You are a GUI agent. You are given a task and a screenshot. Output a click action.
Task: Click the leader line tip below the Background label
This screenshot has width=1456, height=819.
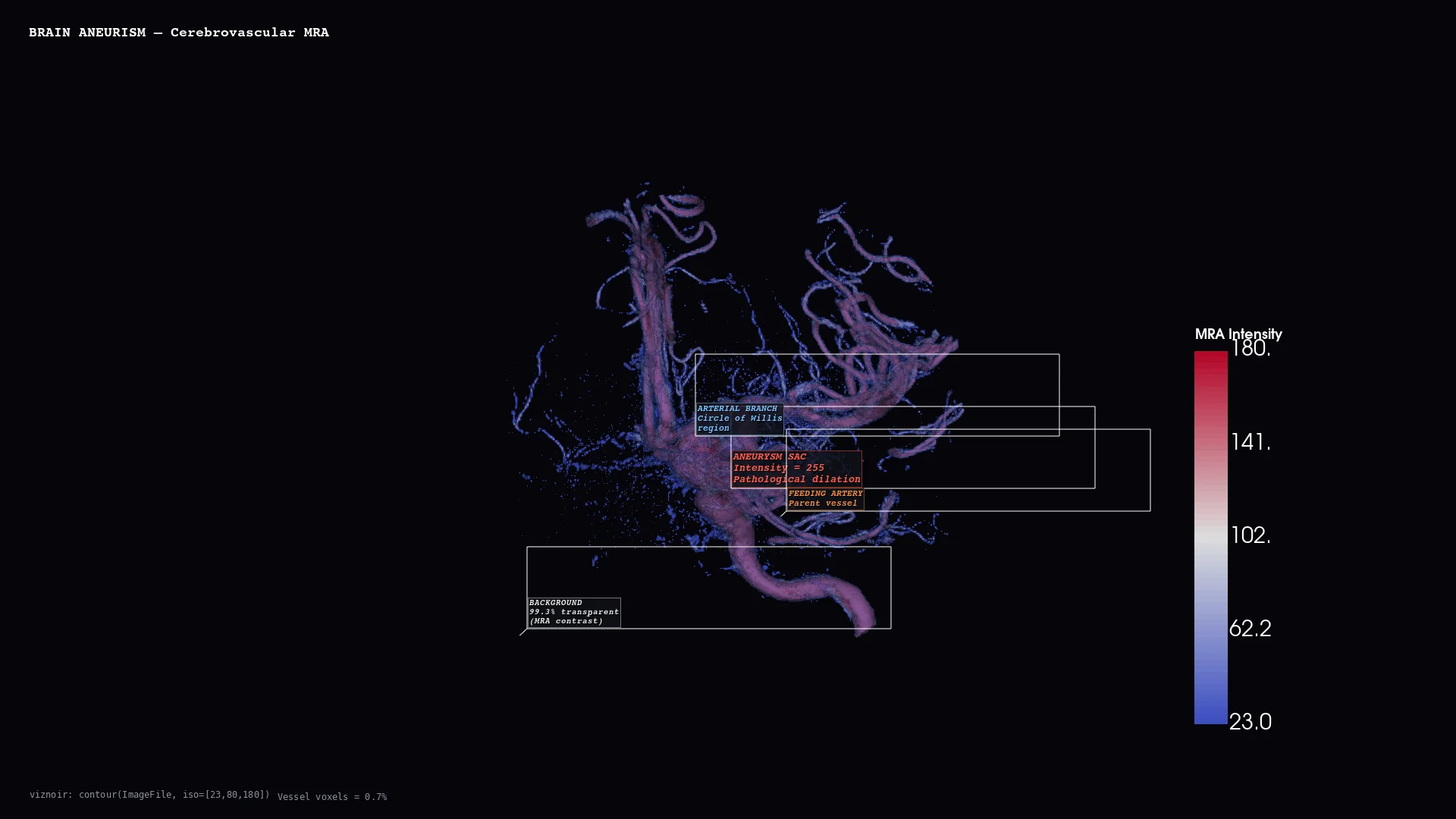[521, 634]
